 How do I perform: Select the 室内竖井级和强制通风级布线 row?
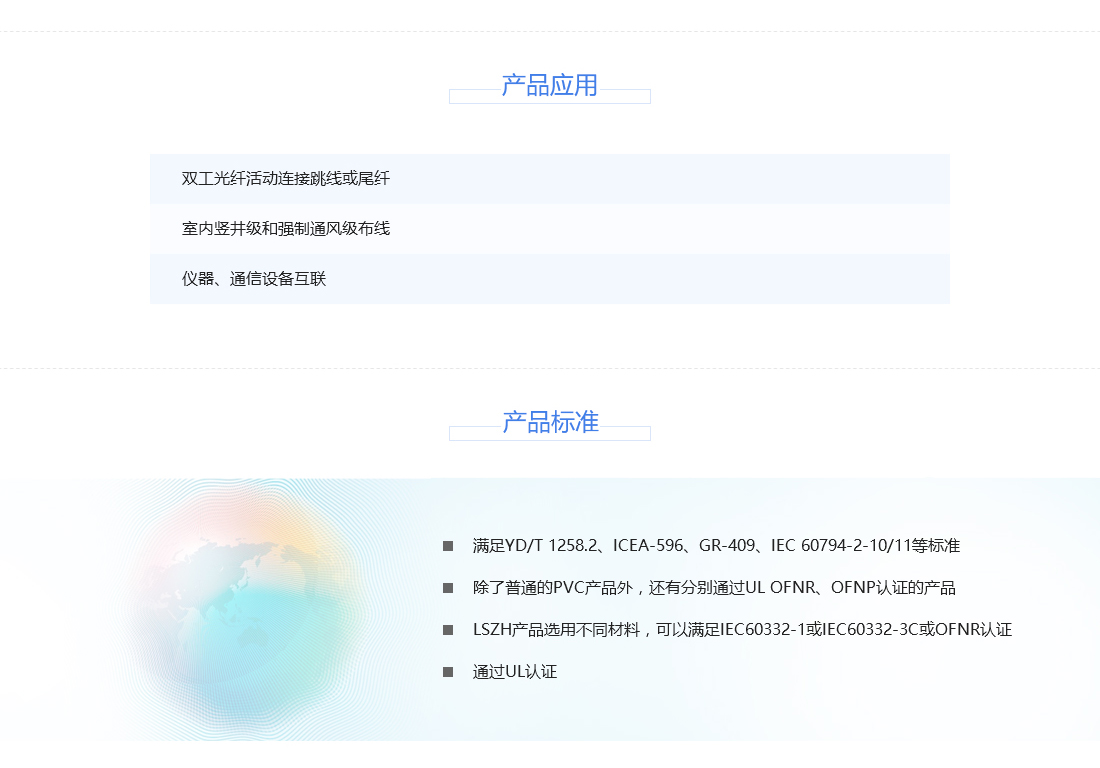point(550,229)
